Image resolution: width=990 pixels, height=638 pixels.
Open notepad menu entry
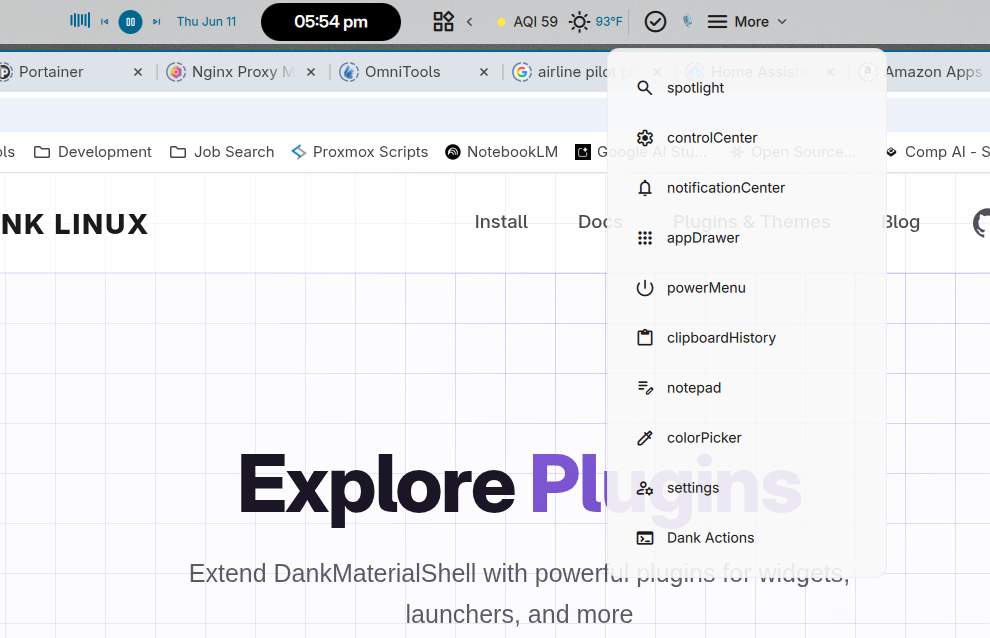(x=747, y=388)
